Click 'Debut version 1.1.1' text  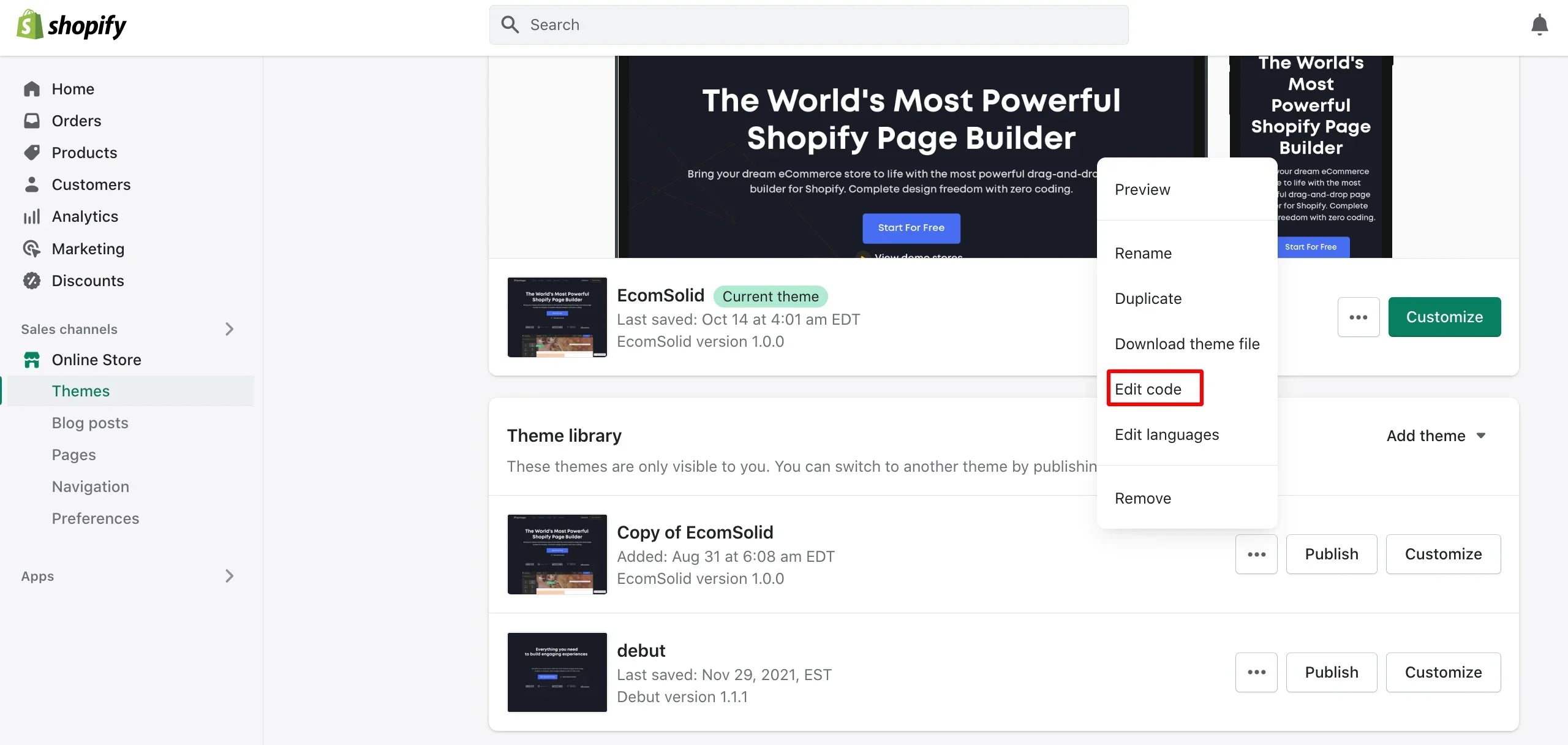682,697
